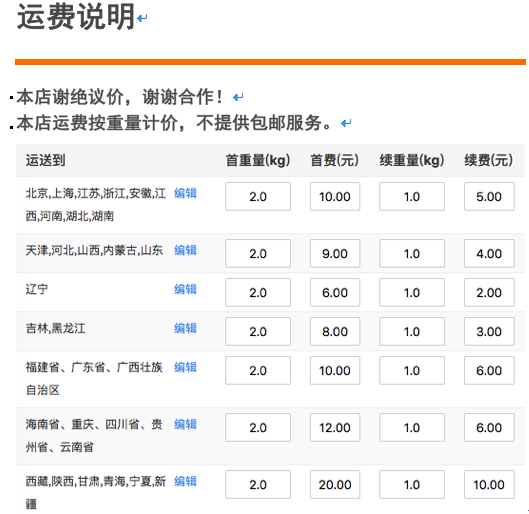Edit the 福建省、广东省 shipping region

click(x=185, y=367)
